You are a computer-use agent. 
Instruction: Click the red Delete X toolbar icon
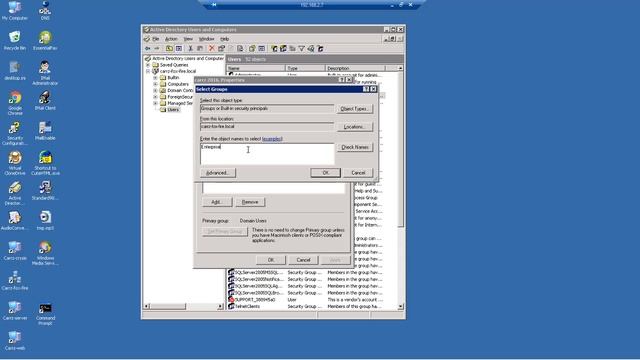(212, 49)
